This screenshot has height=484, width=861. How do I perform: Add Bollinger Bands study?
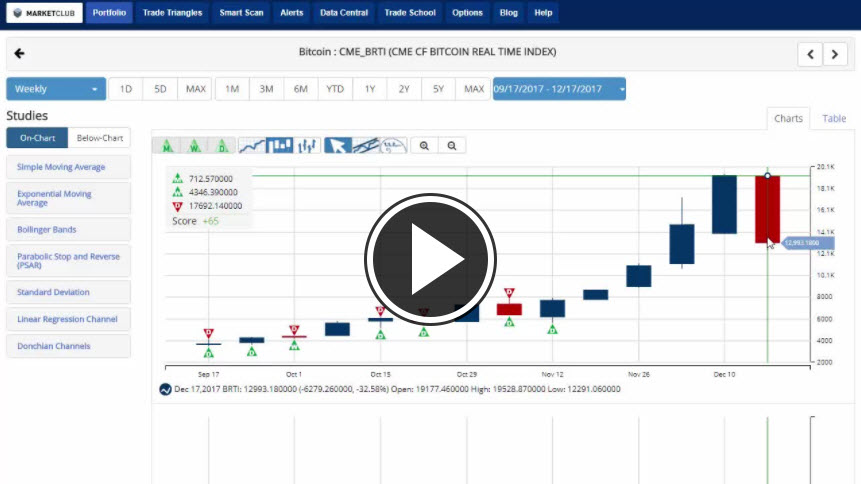pyautogui.click(x=69, y=230)
